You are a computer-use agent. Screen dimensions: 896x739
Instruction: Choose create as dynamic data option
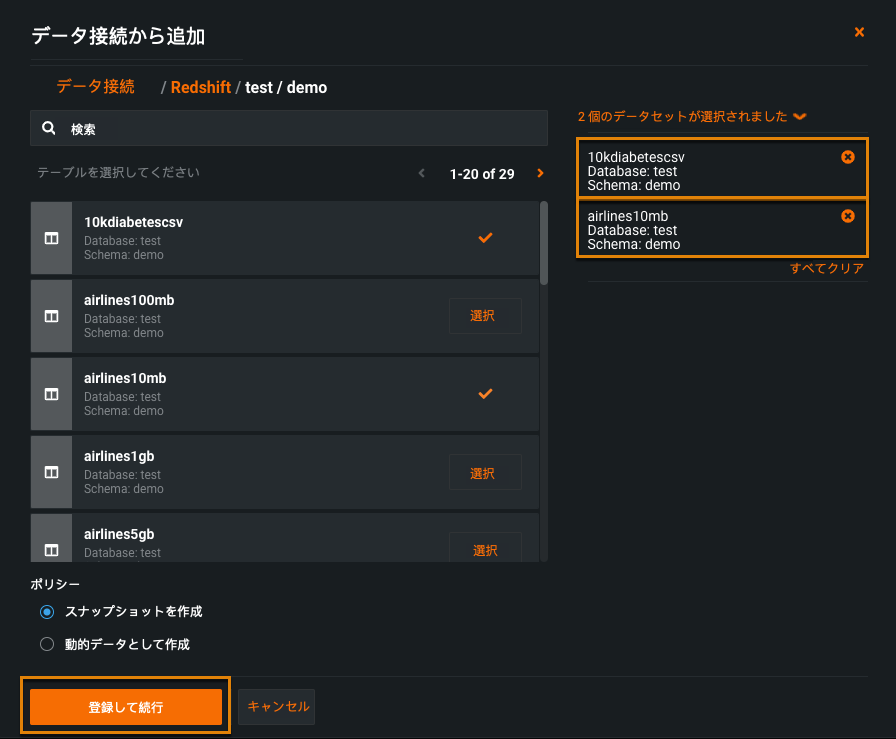pos(47,645)
